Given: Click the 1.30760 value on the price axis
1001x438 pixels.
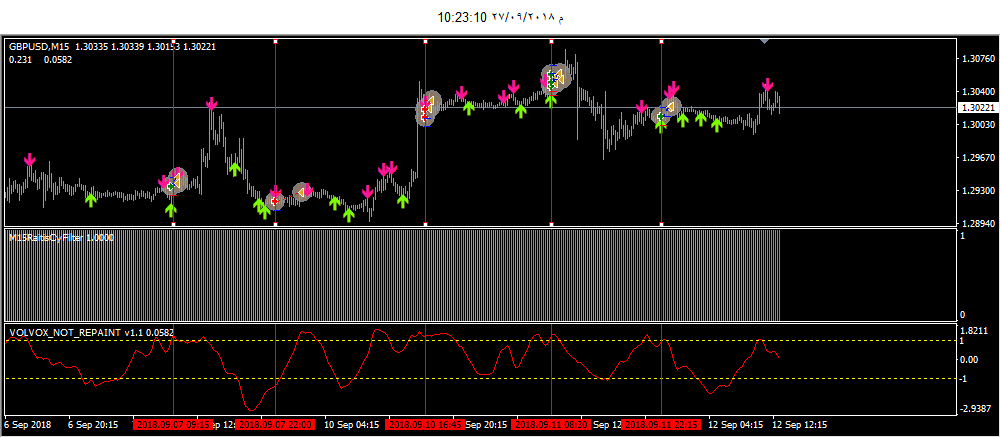Looking at the screenshot, I should (x=975, y=58).
